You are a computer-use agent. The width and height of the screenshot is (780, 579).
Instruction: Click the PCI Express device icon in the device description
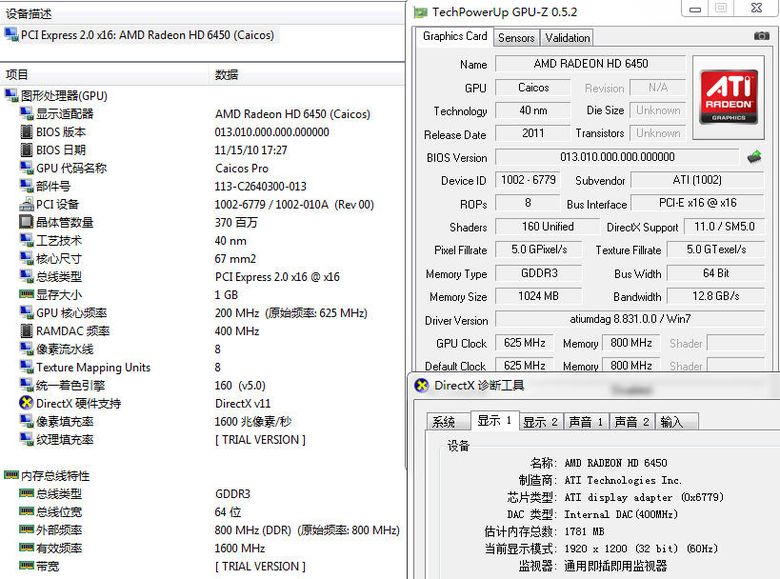click(11, 35)
